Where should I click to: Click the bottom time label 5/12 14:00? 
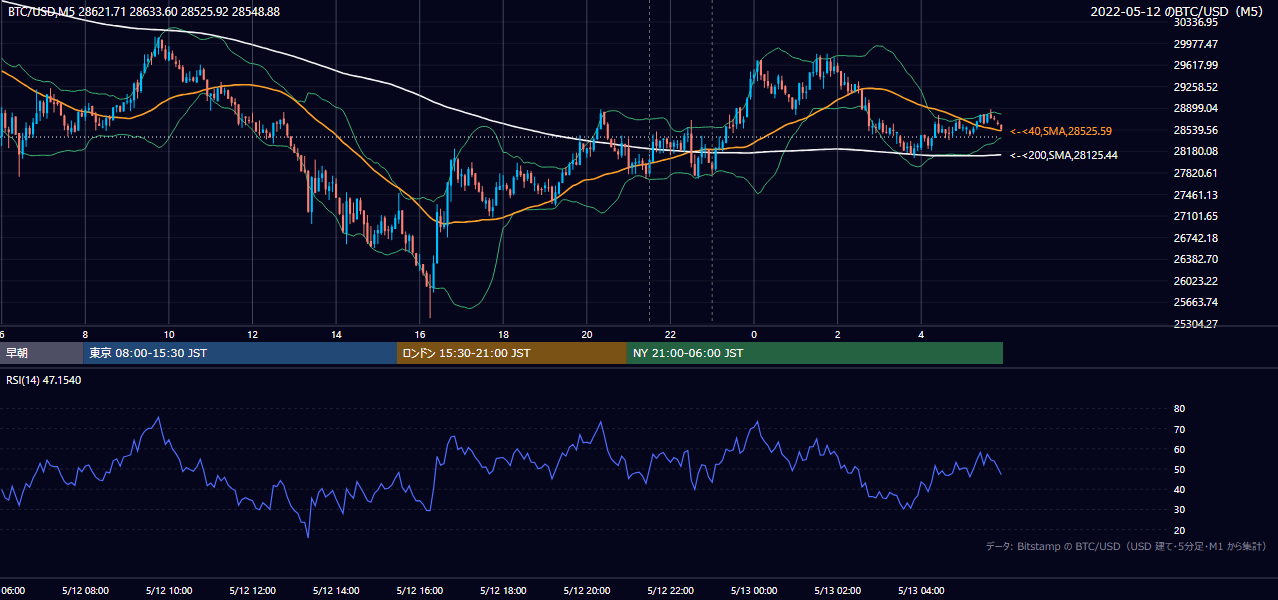[336, 591]
